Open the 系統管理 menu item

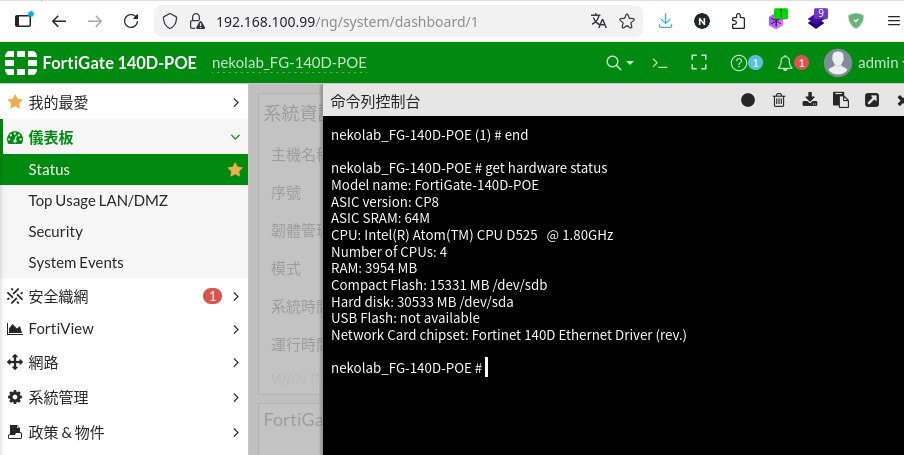(124, 397)
